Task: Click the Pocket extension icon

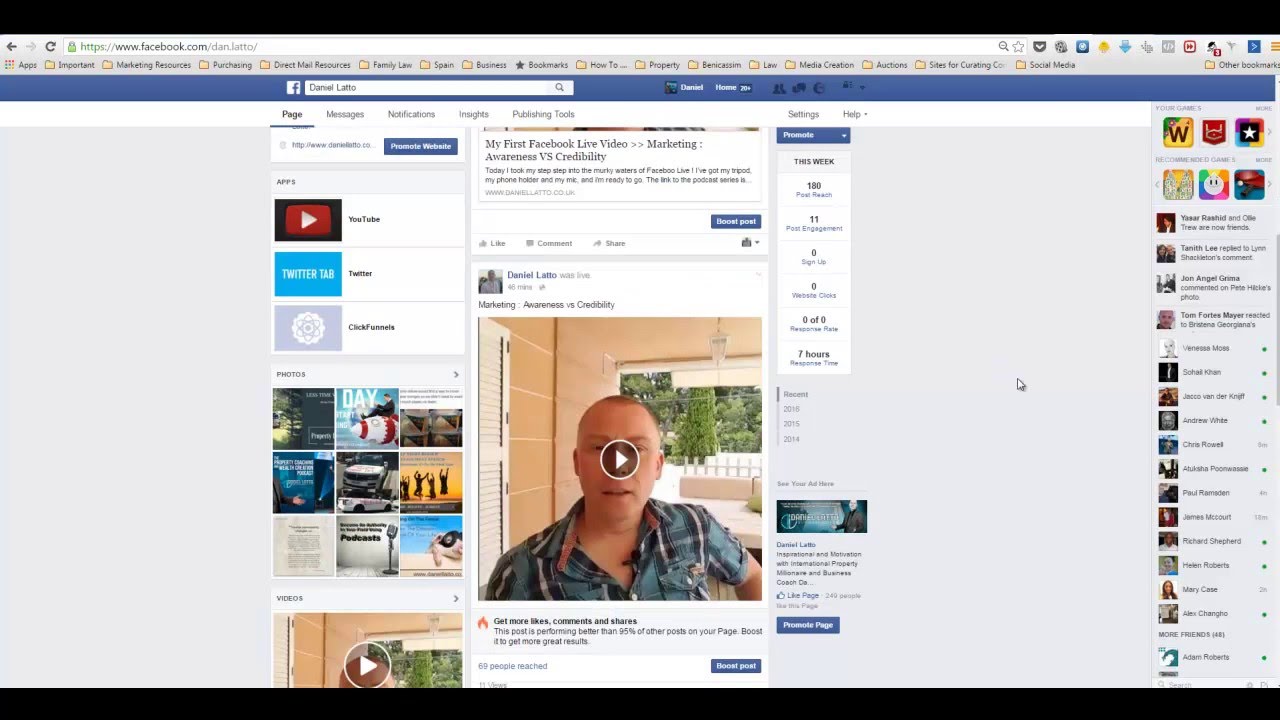Action: [1040, 47]
